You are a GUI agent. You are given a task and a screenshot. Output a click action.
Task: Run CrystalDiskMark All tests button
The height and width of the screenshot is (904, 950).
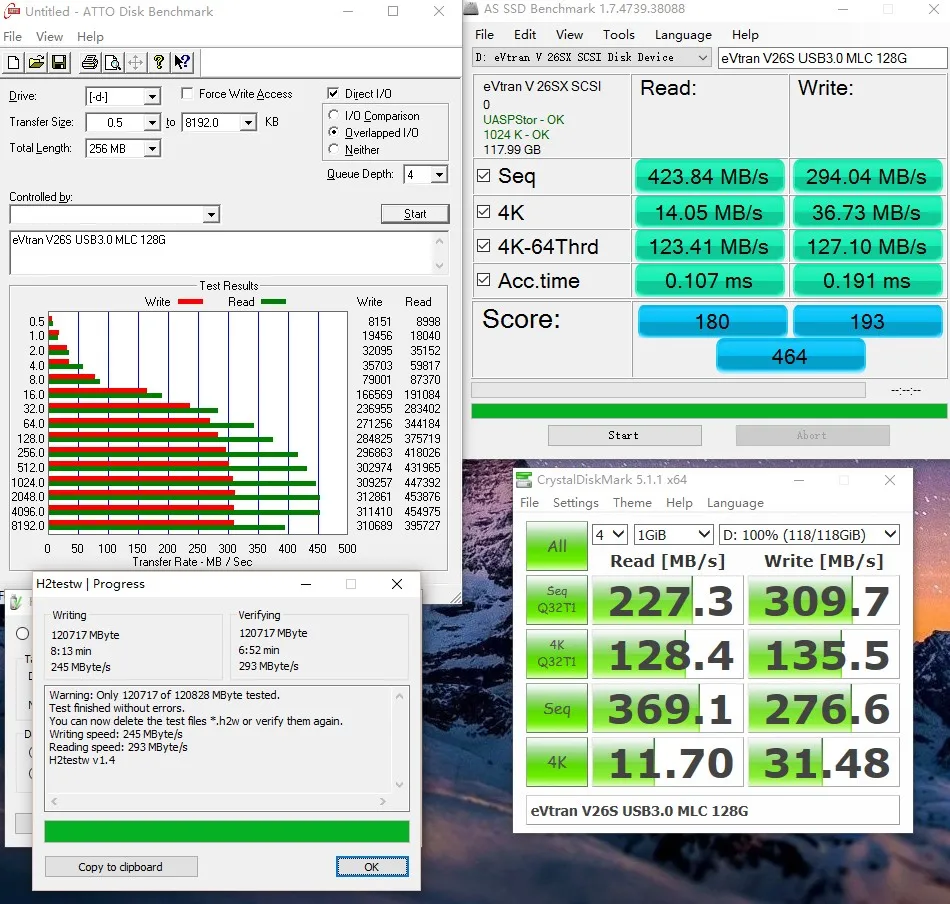557,546
